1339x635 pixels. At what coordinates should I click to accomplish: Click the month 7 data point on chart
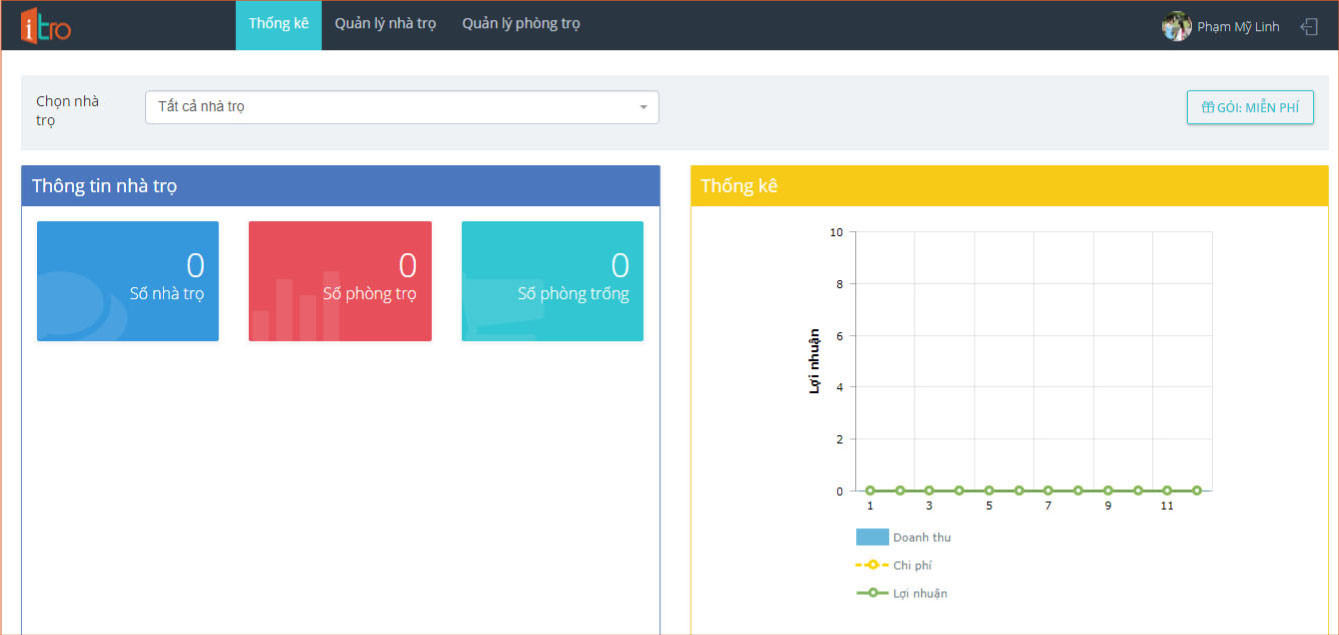pos(1048,491)
